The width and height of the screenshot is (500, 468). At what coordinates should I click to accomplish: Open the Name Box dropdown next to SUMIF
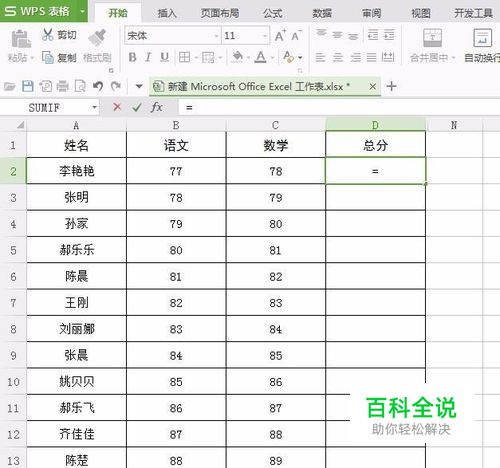tap(94, 107)
